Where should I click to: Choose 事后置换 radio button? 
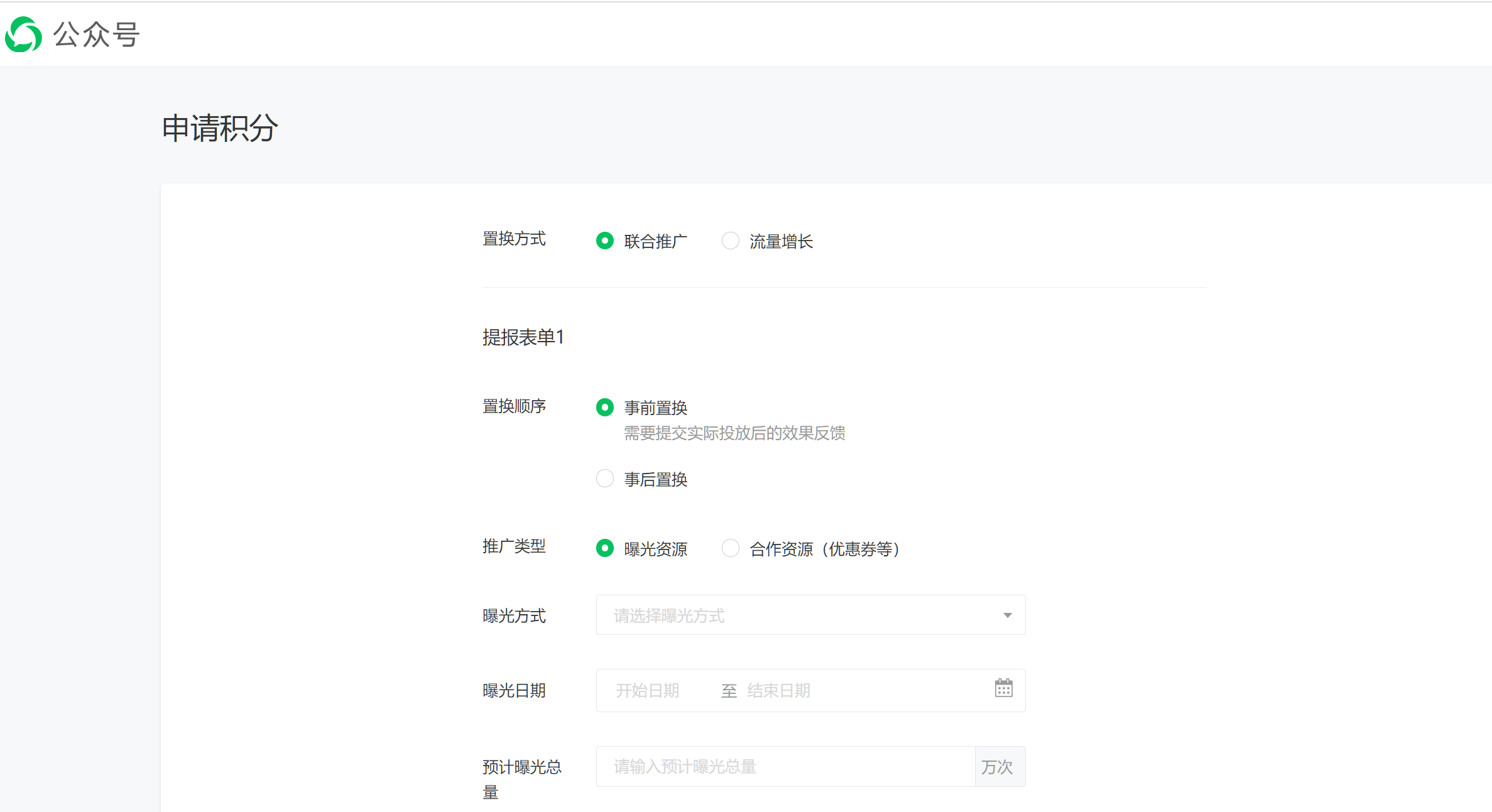605,479
